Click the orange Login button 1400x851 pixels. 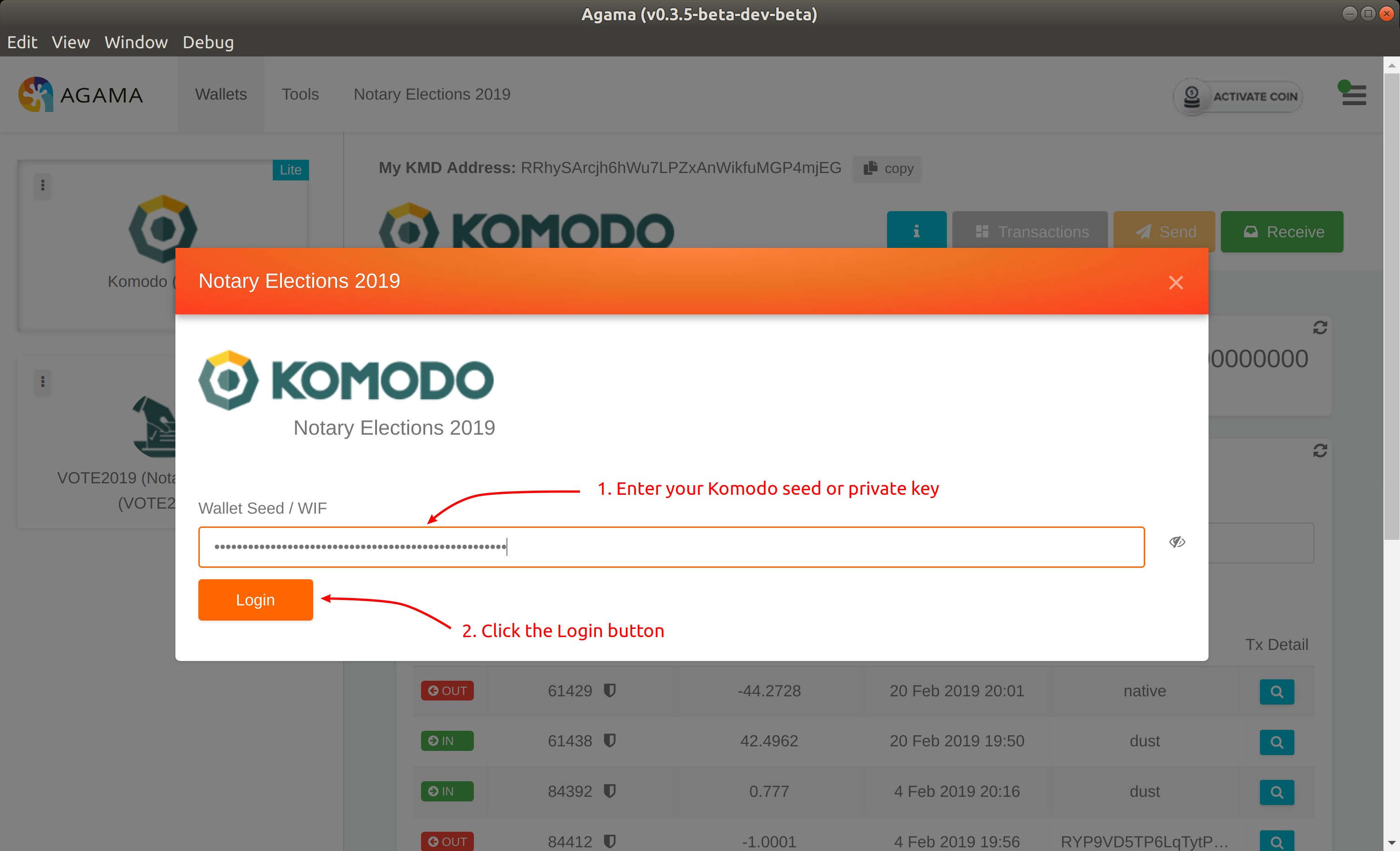(255, 600)
